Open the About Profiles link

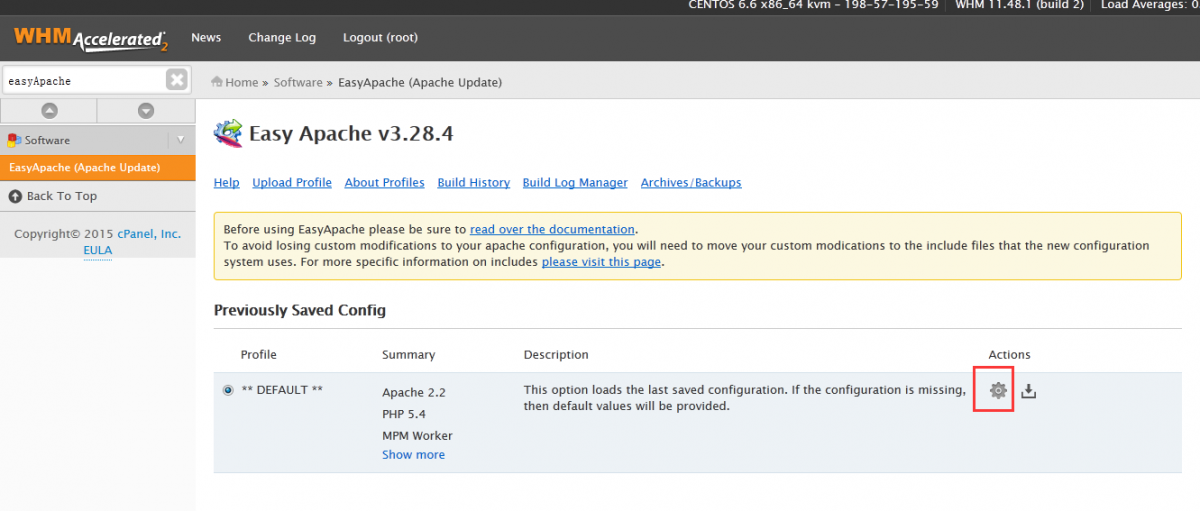click(x=385, y=183)
